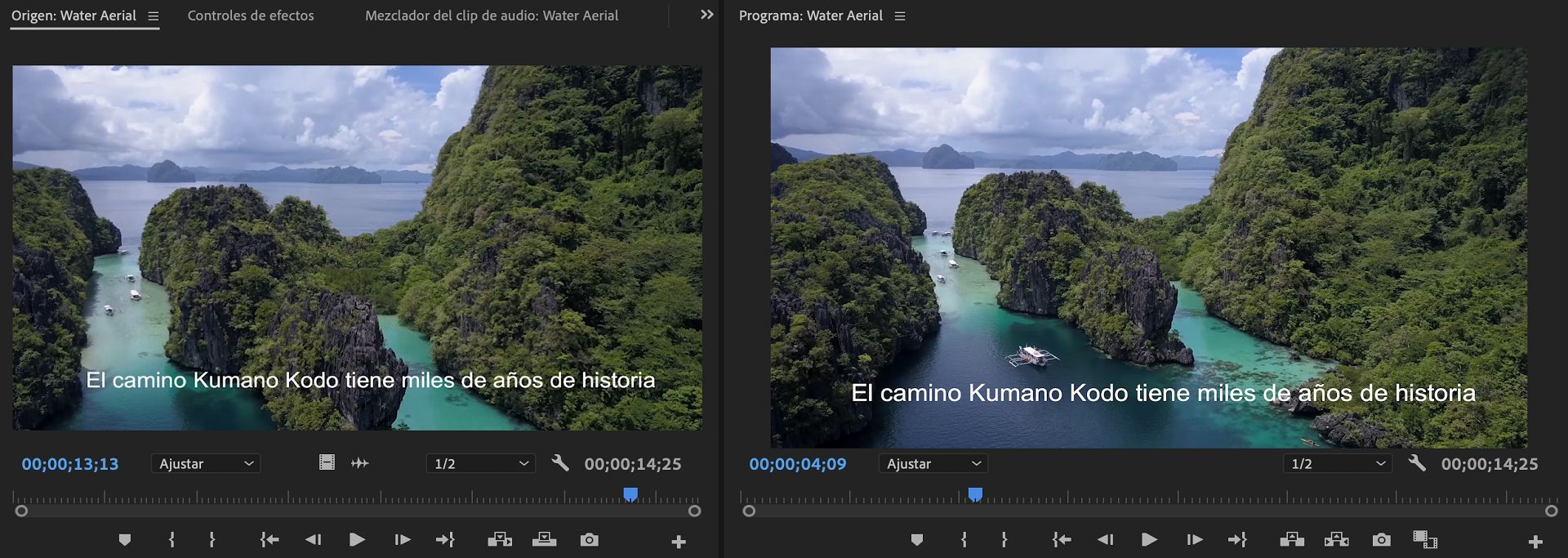The height and width of the screenshot is (558, 1568).
Task: Open button editor plus in Program monitor
Action: tap(1535, 542)
